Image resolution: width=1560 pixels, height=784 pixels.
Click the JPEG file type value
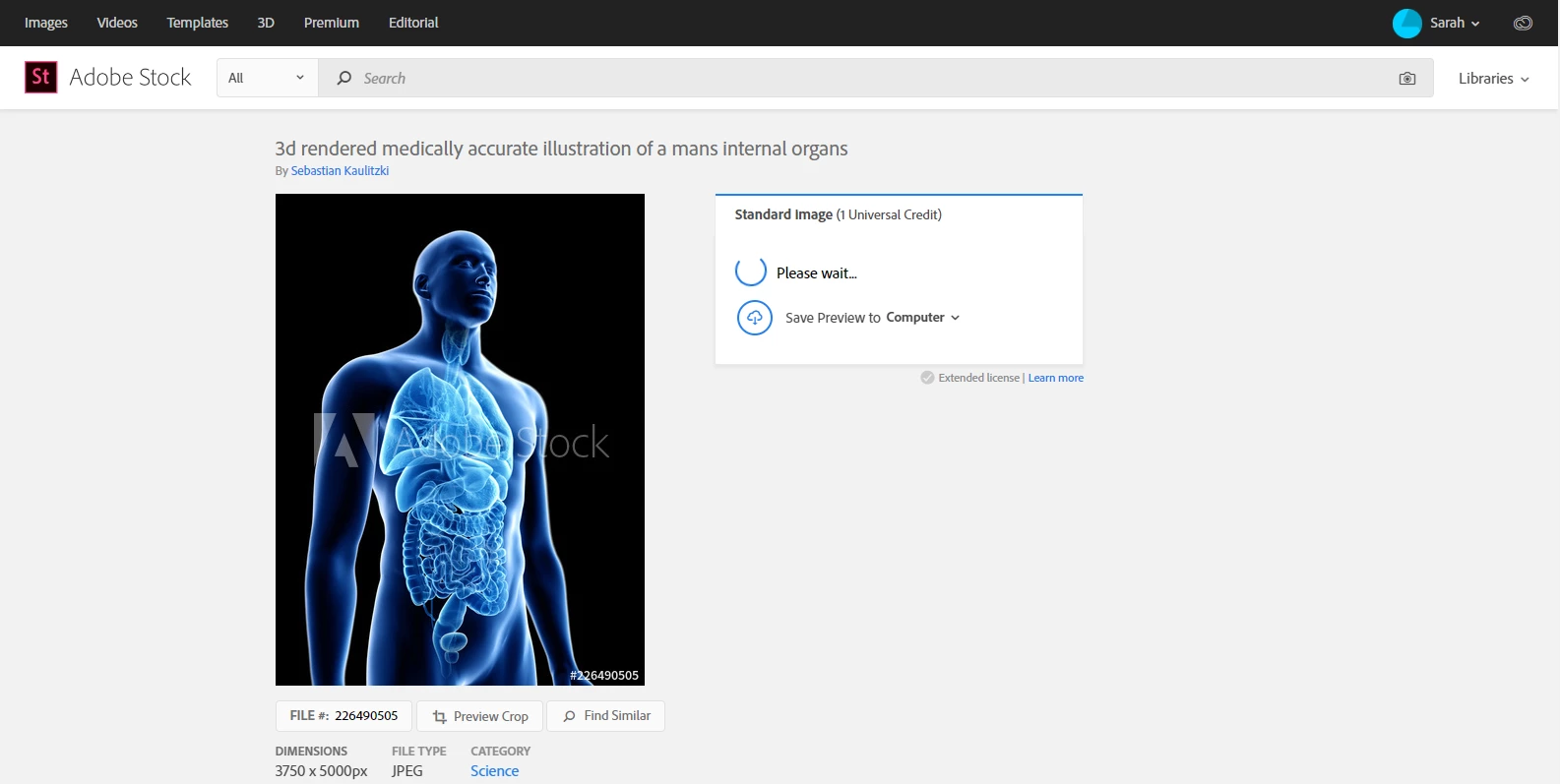point(407,771)
